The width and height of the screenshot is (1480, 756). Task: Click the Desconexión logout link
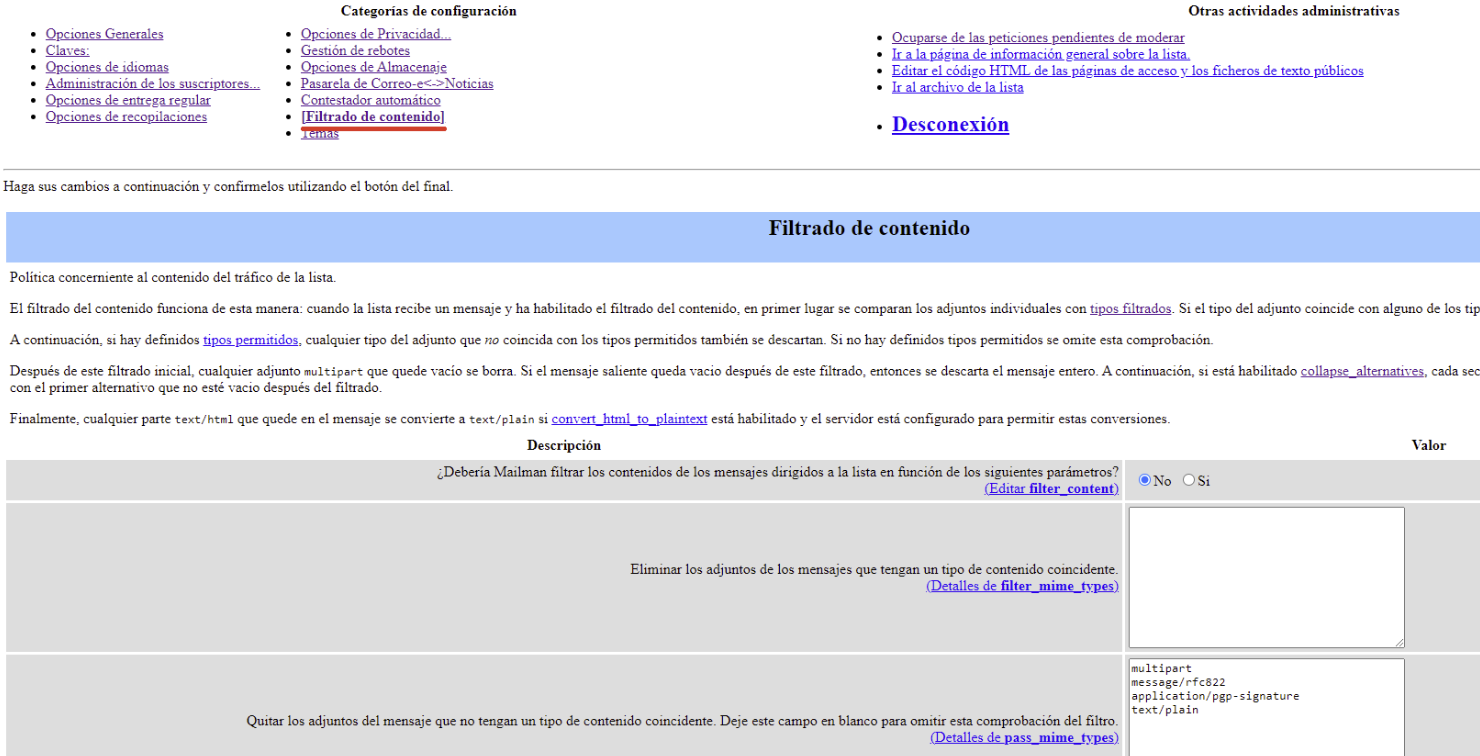point(950,125)
